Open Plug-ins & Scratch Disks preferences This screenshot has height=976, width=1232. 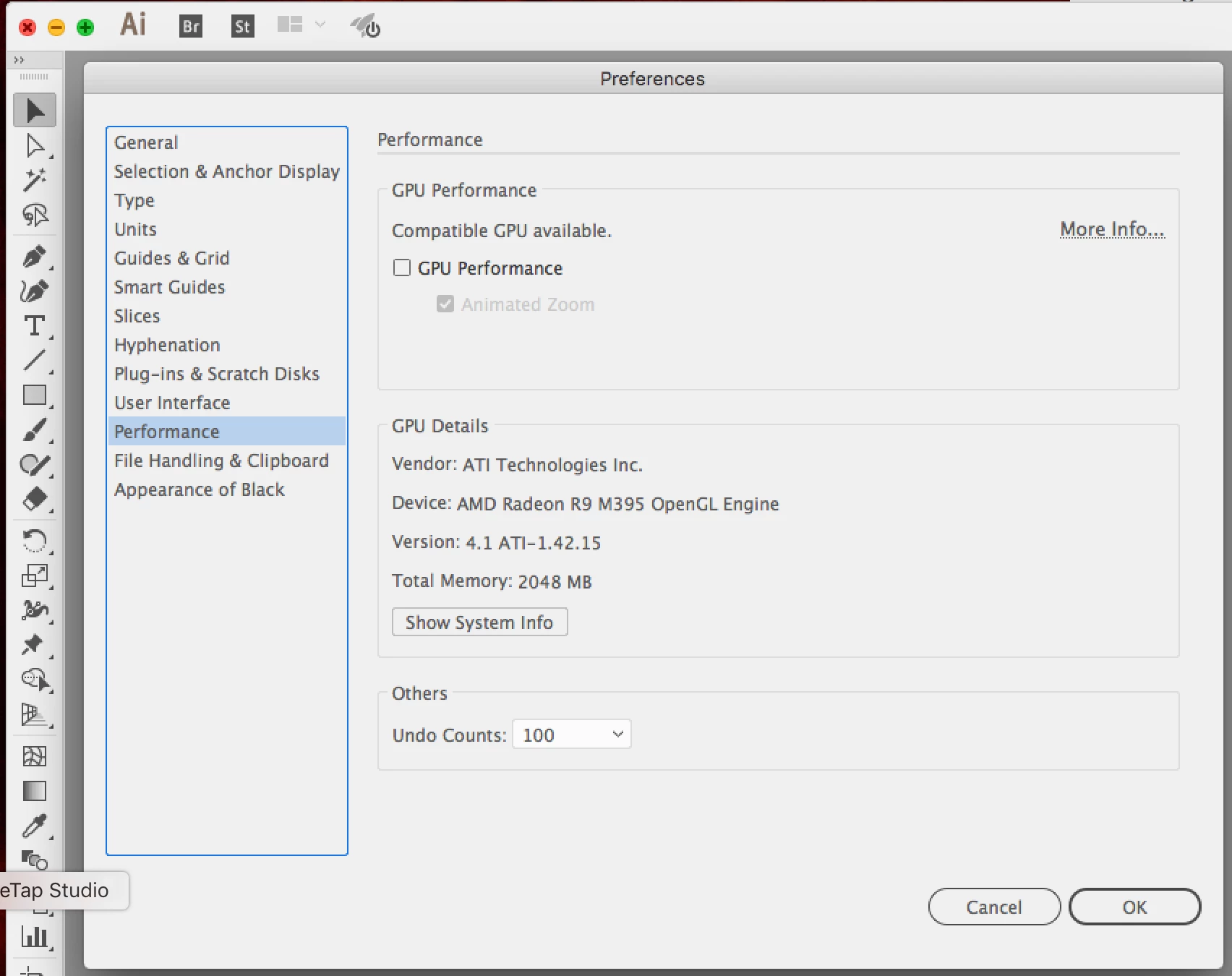click(x=227, y=374)
